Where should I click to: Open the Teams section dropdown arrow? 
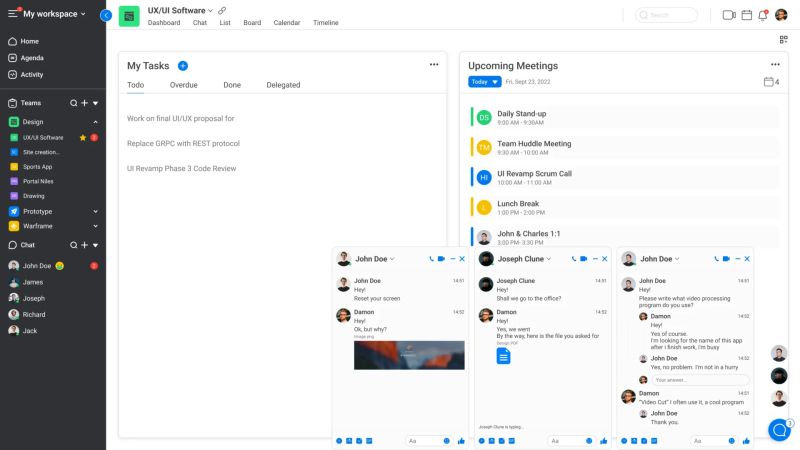[95, 103]
